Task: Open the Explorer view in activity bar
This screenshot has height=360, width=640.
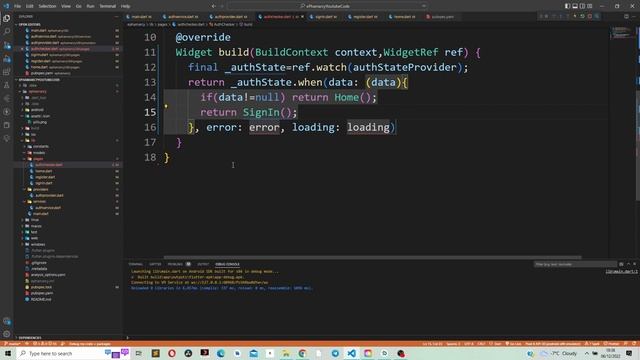Action: pos(7,18)
